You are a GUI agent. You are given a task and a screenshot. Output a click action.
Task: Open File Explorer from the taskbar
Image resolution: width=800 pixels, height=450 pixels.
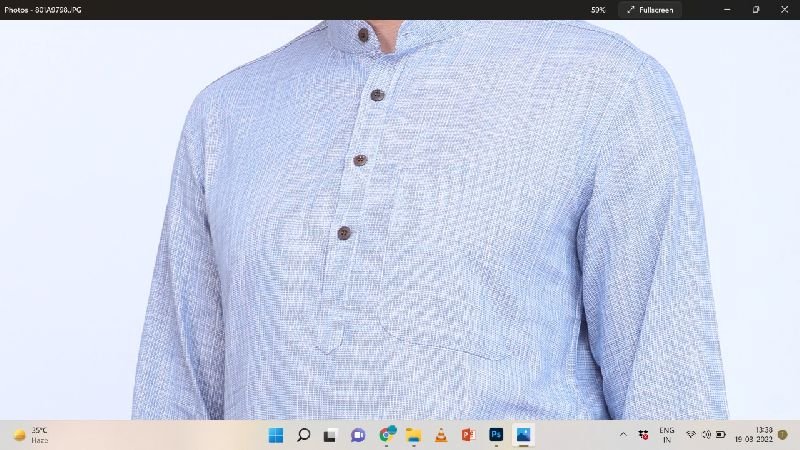coord(413,435)
